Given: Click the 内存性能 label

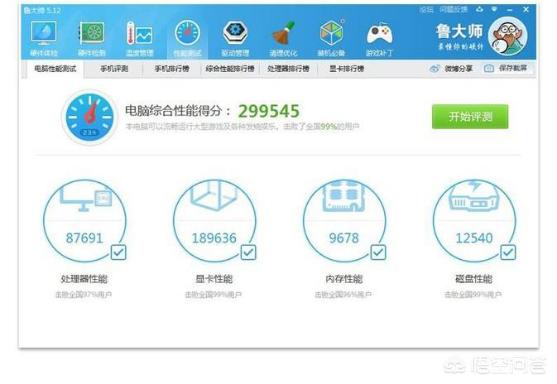Looking at the screenshot, I should coord(344,279).
